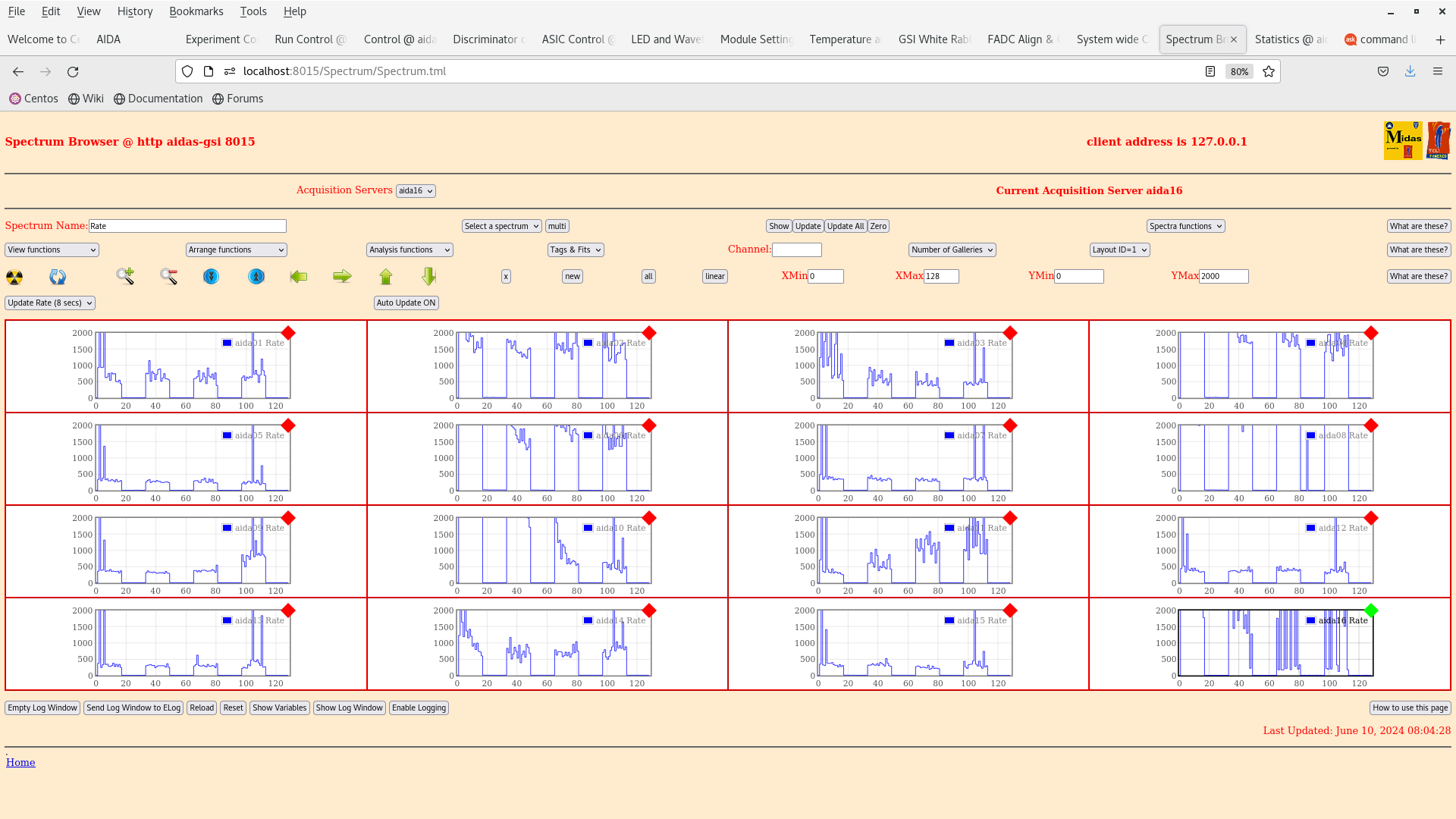Viewport: 1456px width, 819px height.
Task: Click the green up arrow icon
Action: coord(386,277)
